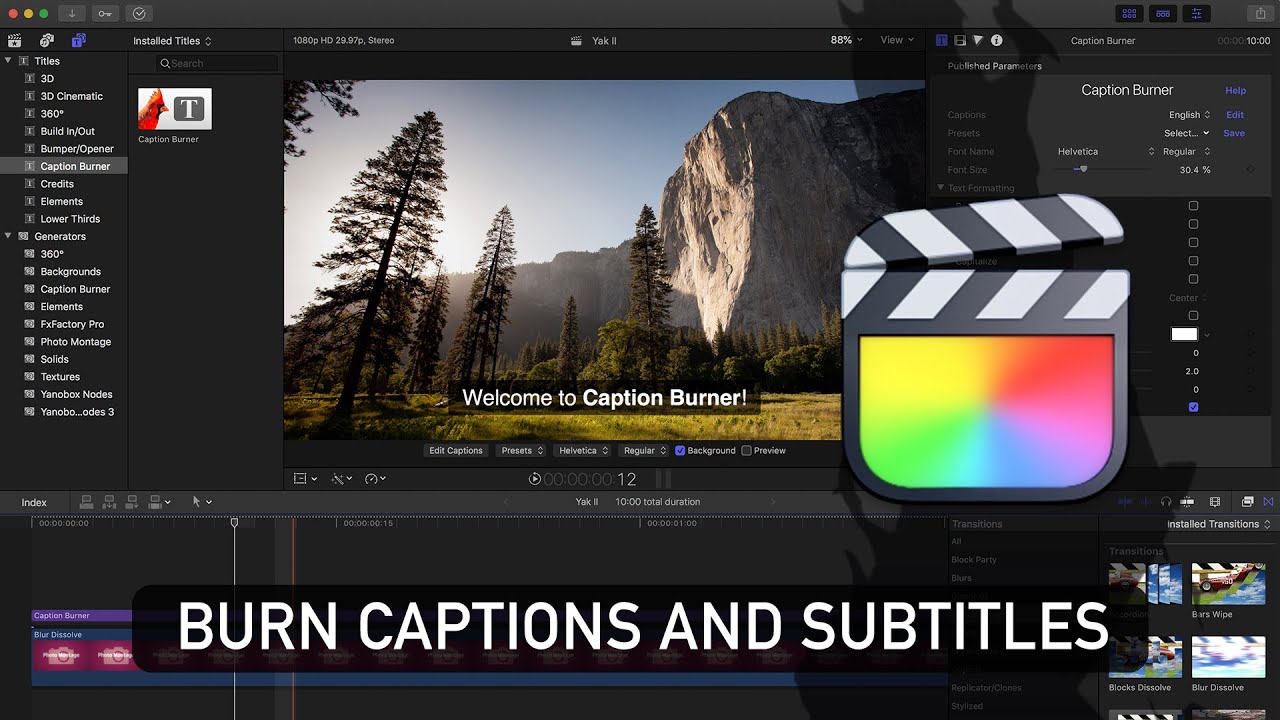Toggle the solo headphones icon in timeline

(x=1166, y=502)
